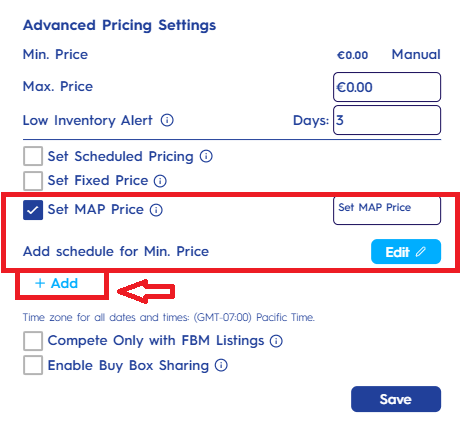Click the plus icon beside Add
This screenshot has height=441, width=464.
coord(40,283)
